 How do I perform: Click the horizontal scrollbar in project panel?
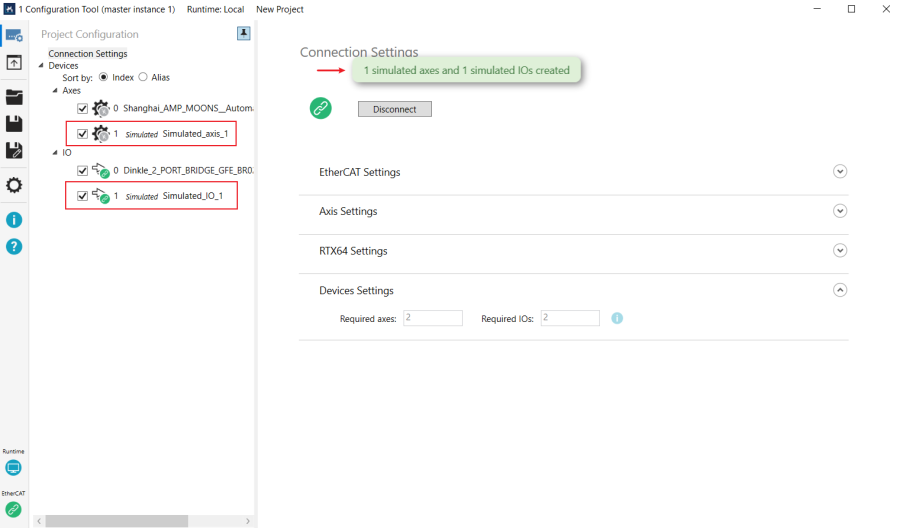pos(116,521)
